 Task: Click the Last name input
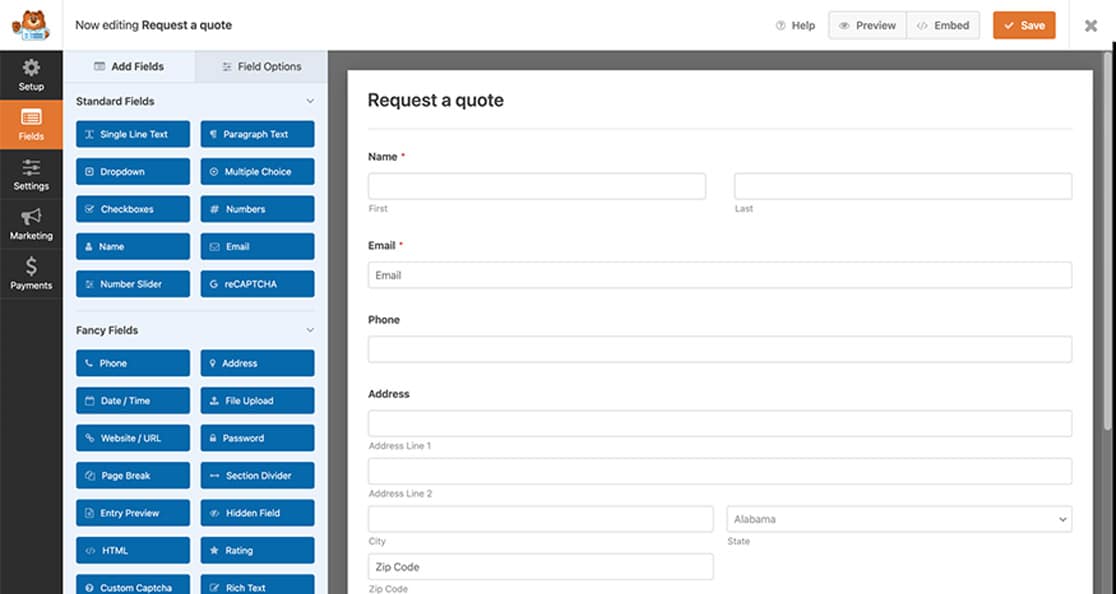point(903,186)
